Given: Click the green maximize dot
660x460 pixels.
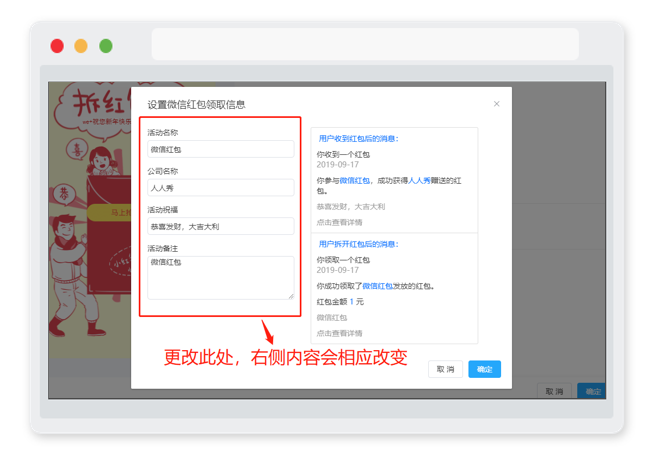Looking at the screenshot, I should point(106,46).
